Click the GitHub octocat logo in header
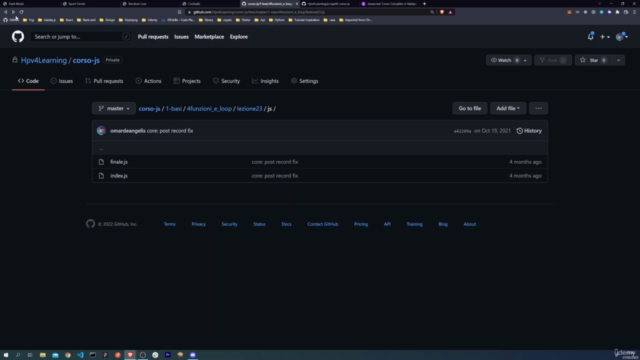 click(18, 37)
